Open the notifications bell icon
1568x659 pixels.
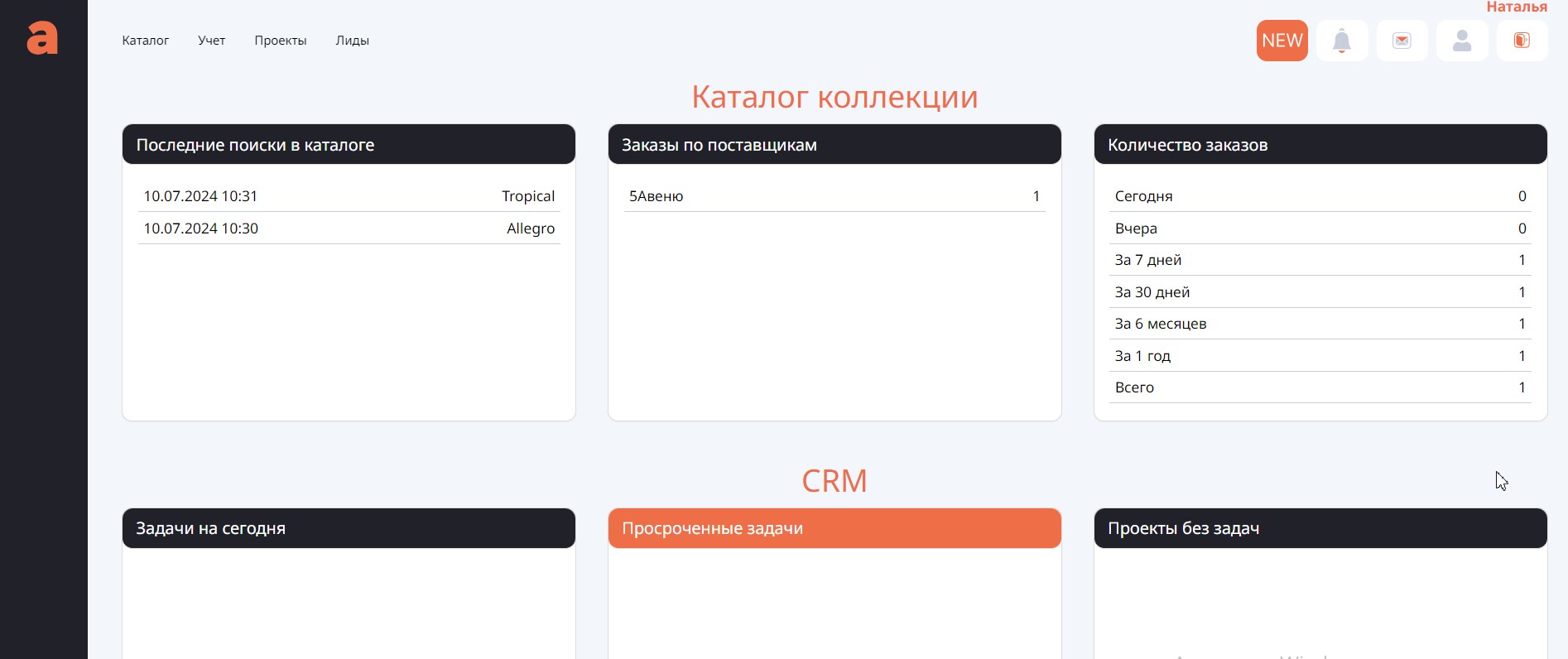1342,41
